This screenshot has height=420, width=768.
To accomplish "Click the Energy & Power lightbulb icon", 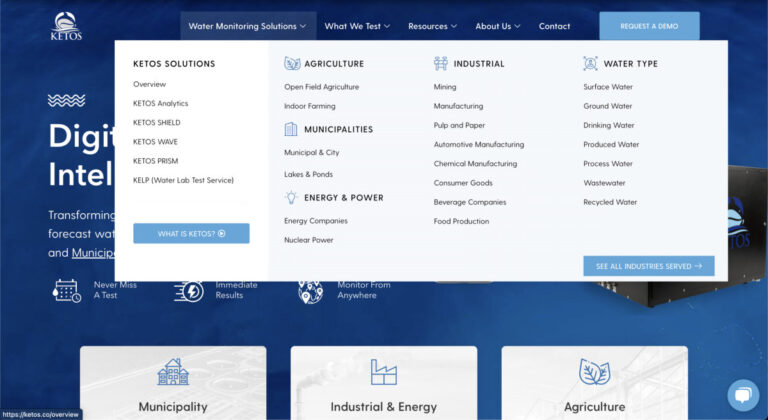I will [291, 198].
